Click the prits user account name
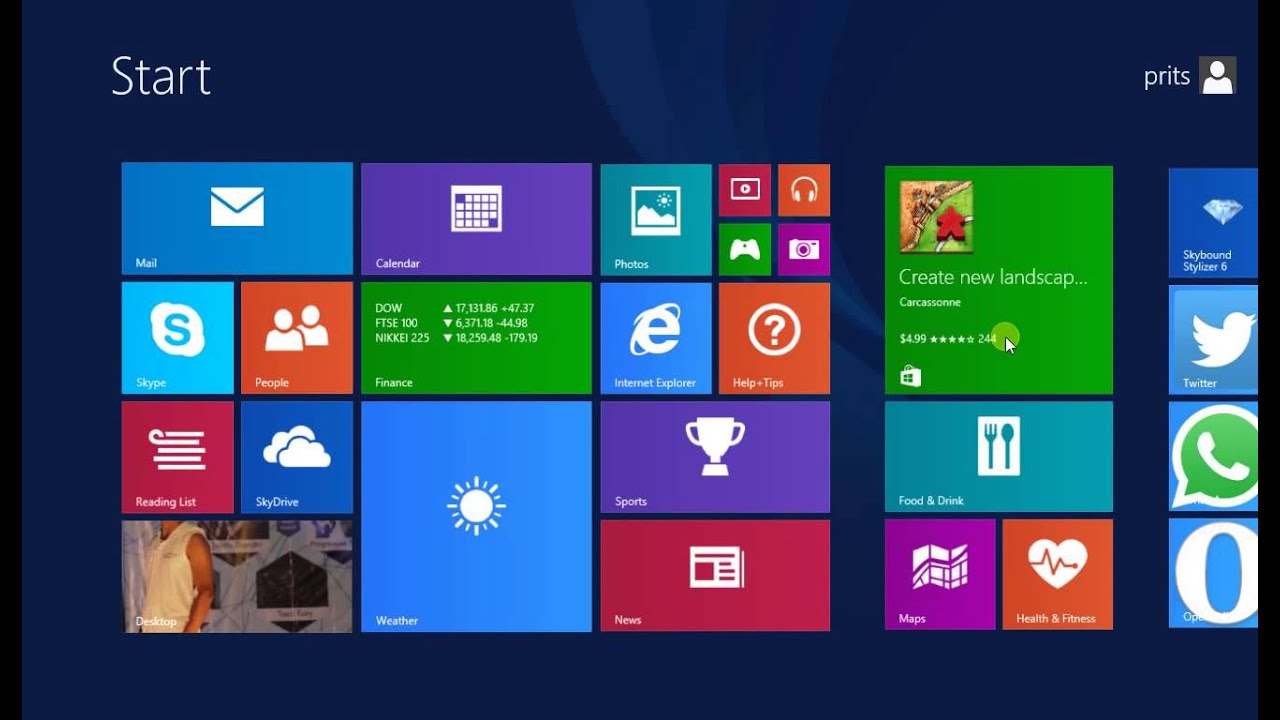Viewport: 1280px width, 720px height. click(x=1167, y=77)
